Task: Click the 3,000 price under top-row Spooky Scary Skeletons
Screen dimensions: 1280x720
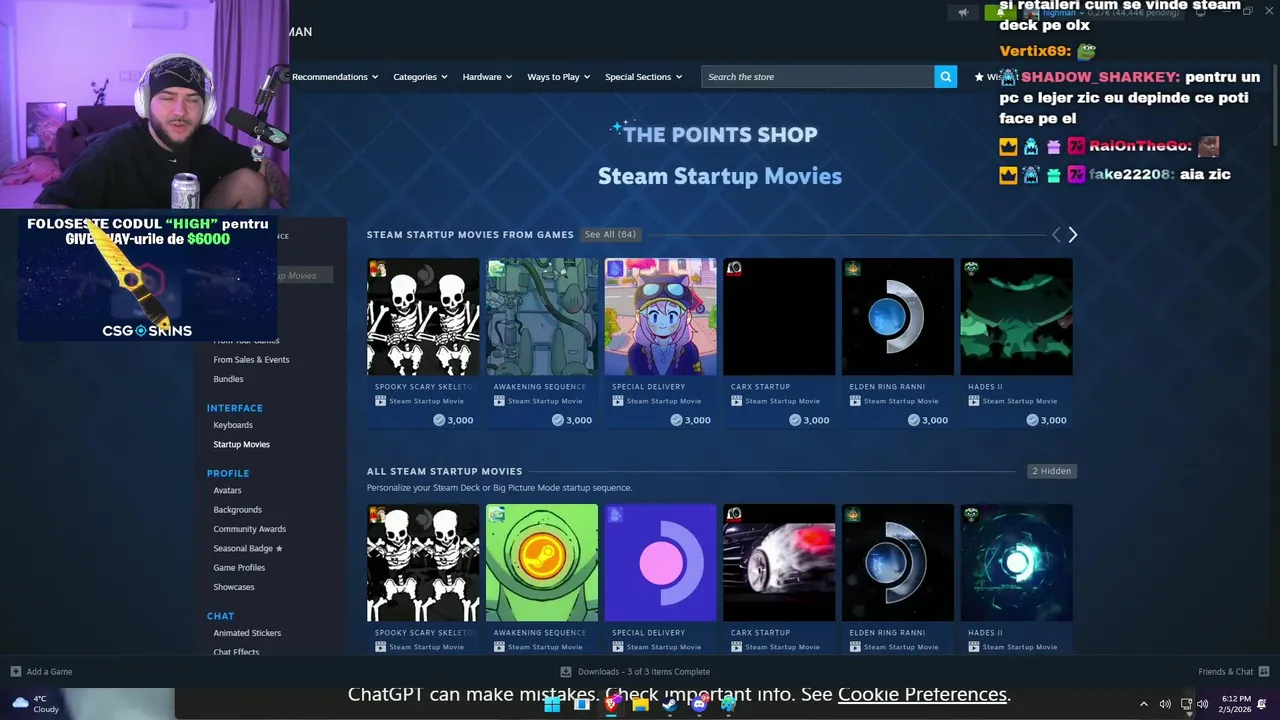Action: pyautogui.click(x=453, y=420)
